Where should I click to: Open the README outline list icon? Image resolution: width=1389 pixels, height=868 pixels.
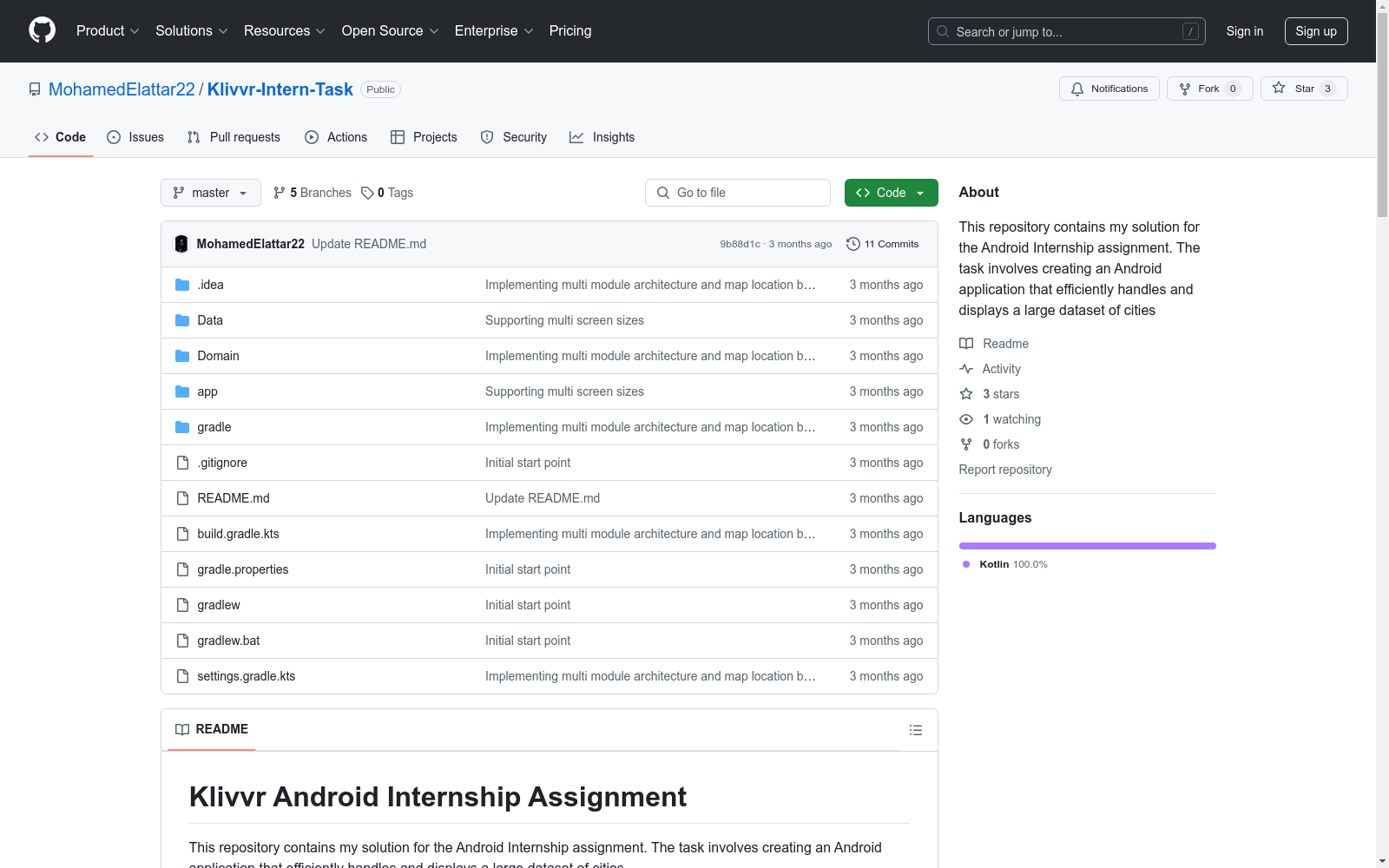click(916, 730)
